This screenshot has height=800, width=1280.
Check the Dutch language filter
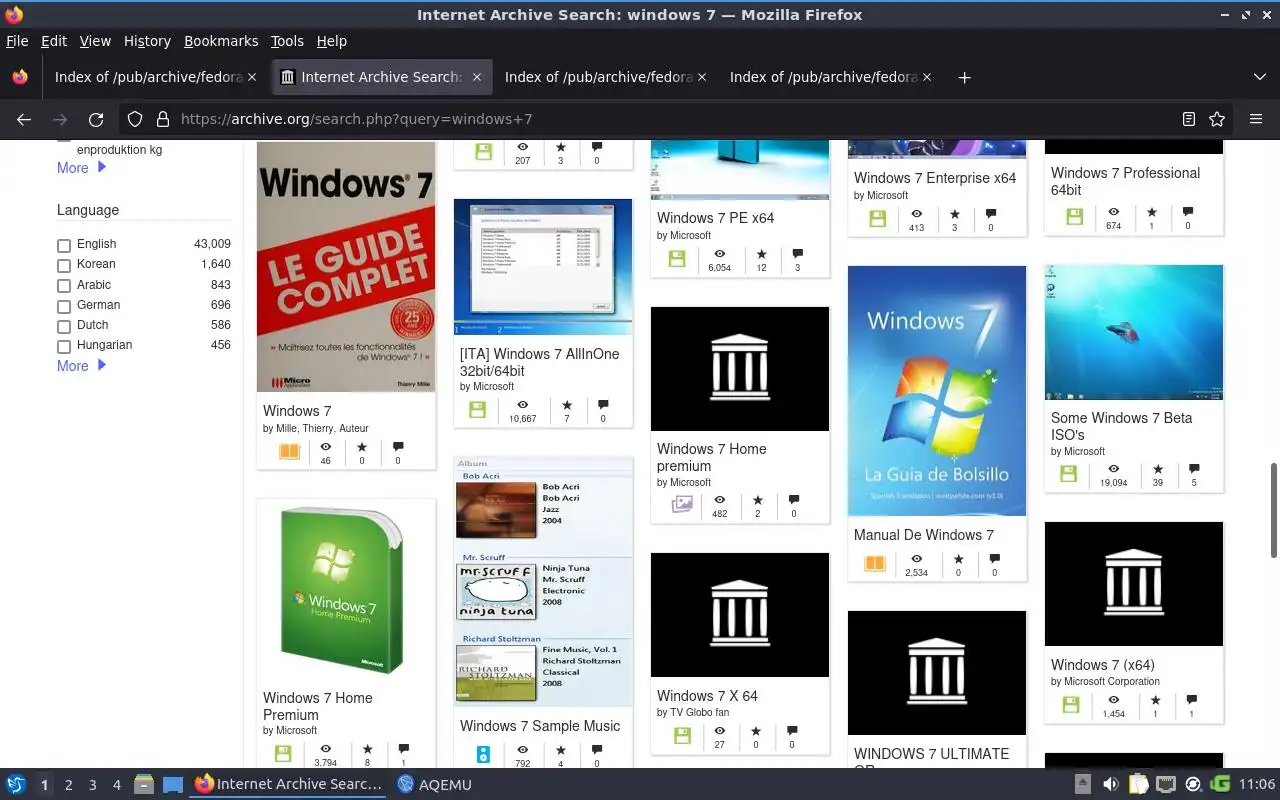(64, 326)
